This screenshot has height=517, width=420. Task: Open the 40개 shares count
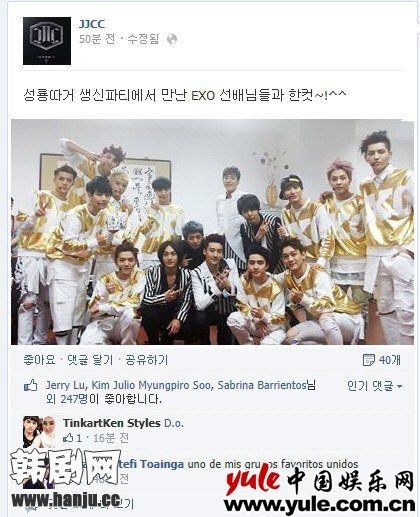click(x=389, y=360)
